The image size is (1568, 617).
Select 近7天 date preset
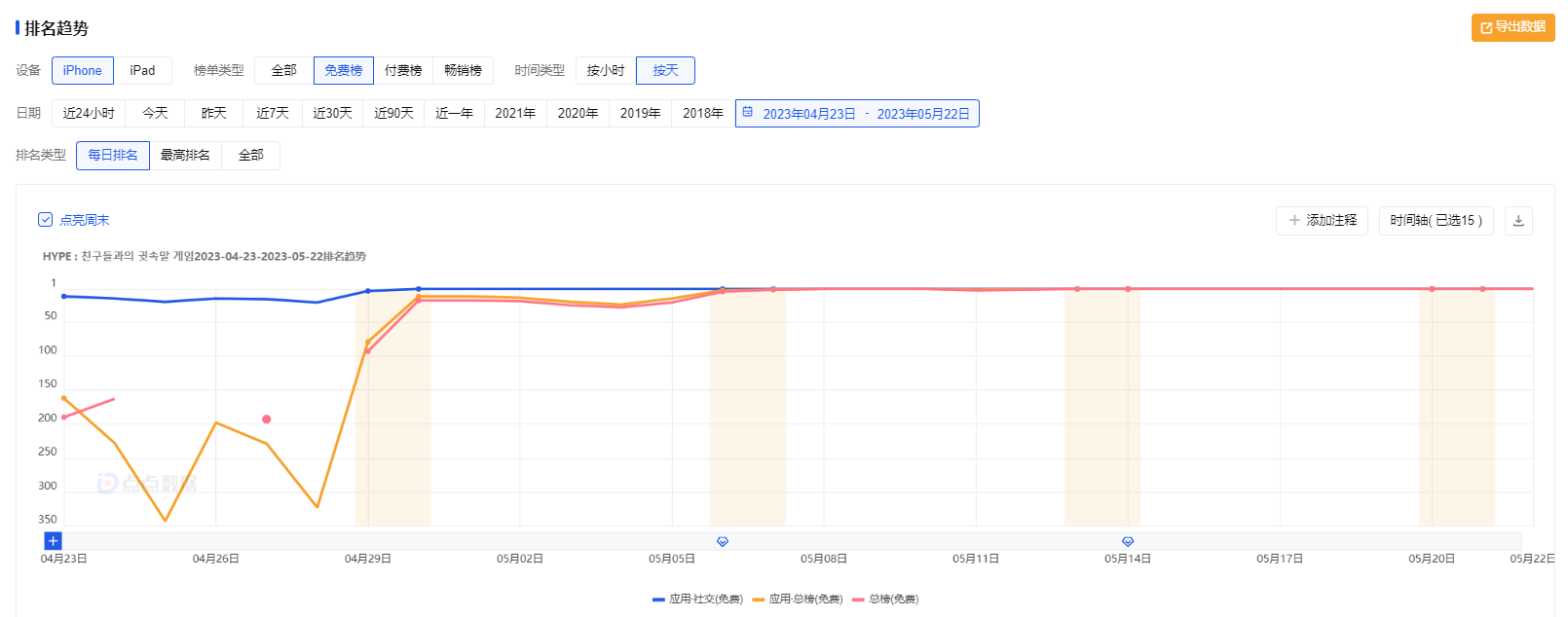tap(273, 114)
